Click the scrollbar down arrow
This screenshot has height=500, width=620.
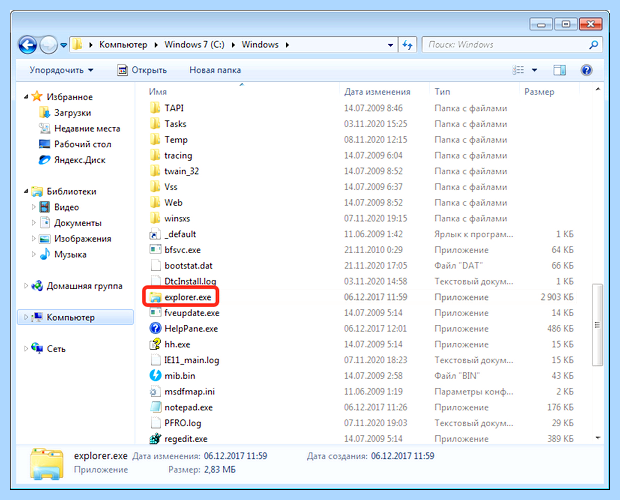[597, 438]
